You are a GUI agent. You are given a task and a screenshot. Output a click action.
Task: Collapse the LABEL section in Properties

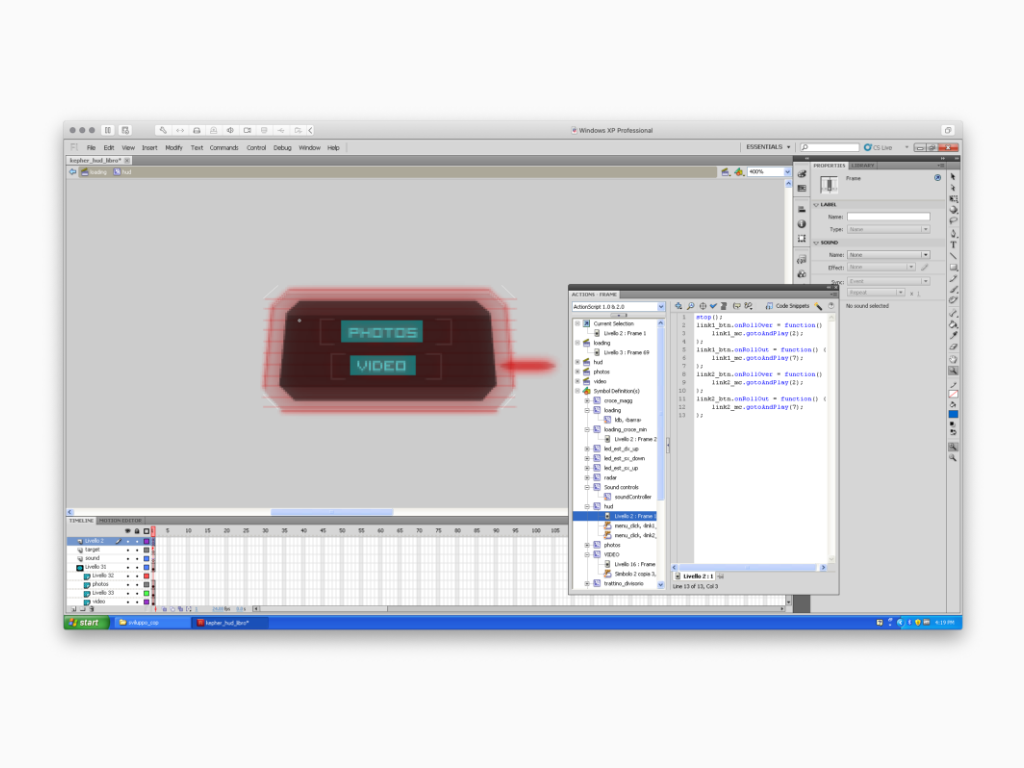click(816, 204)
